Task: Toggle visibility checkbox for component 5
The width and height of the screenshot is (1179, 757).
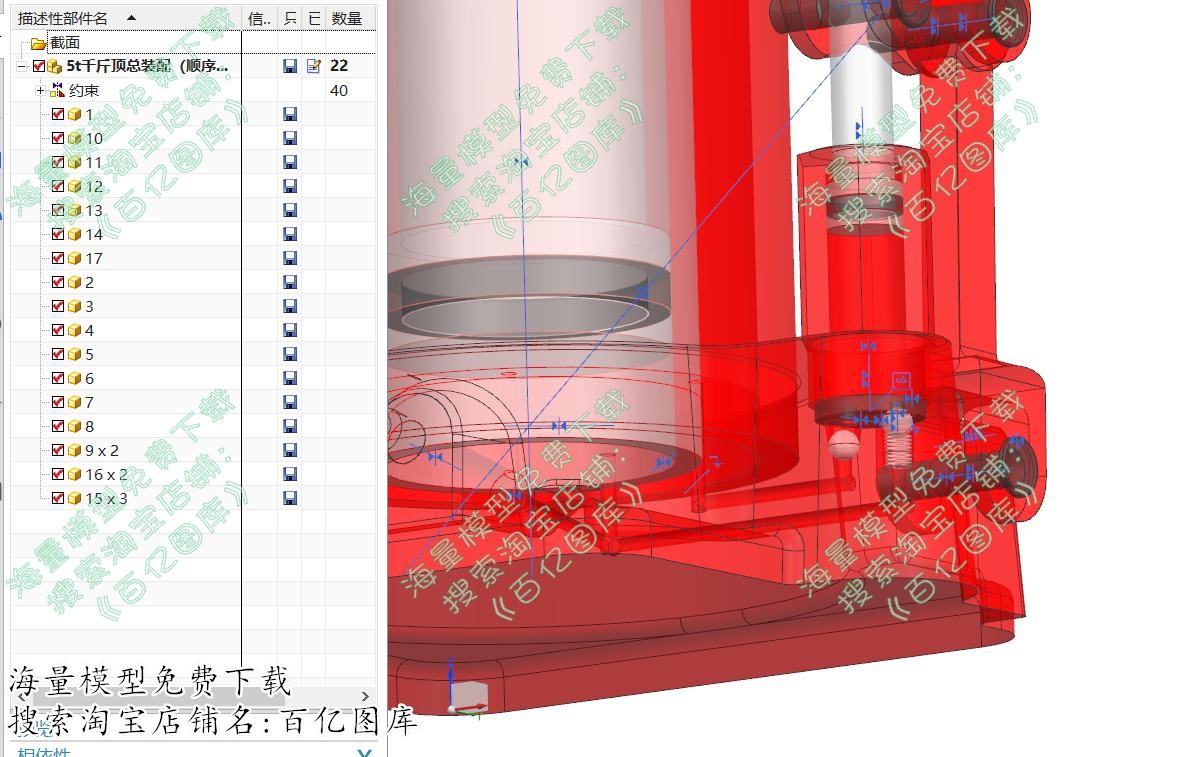Action: [x=58, y=354]
